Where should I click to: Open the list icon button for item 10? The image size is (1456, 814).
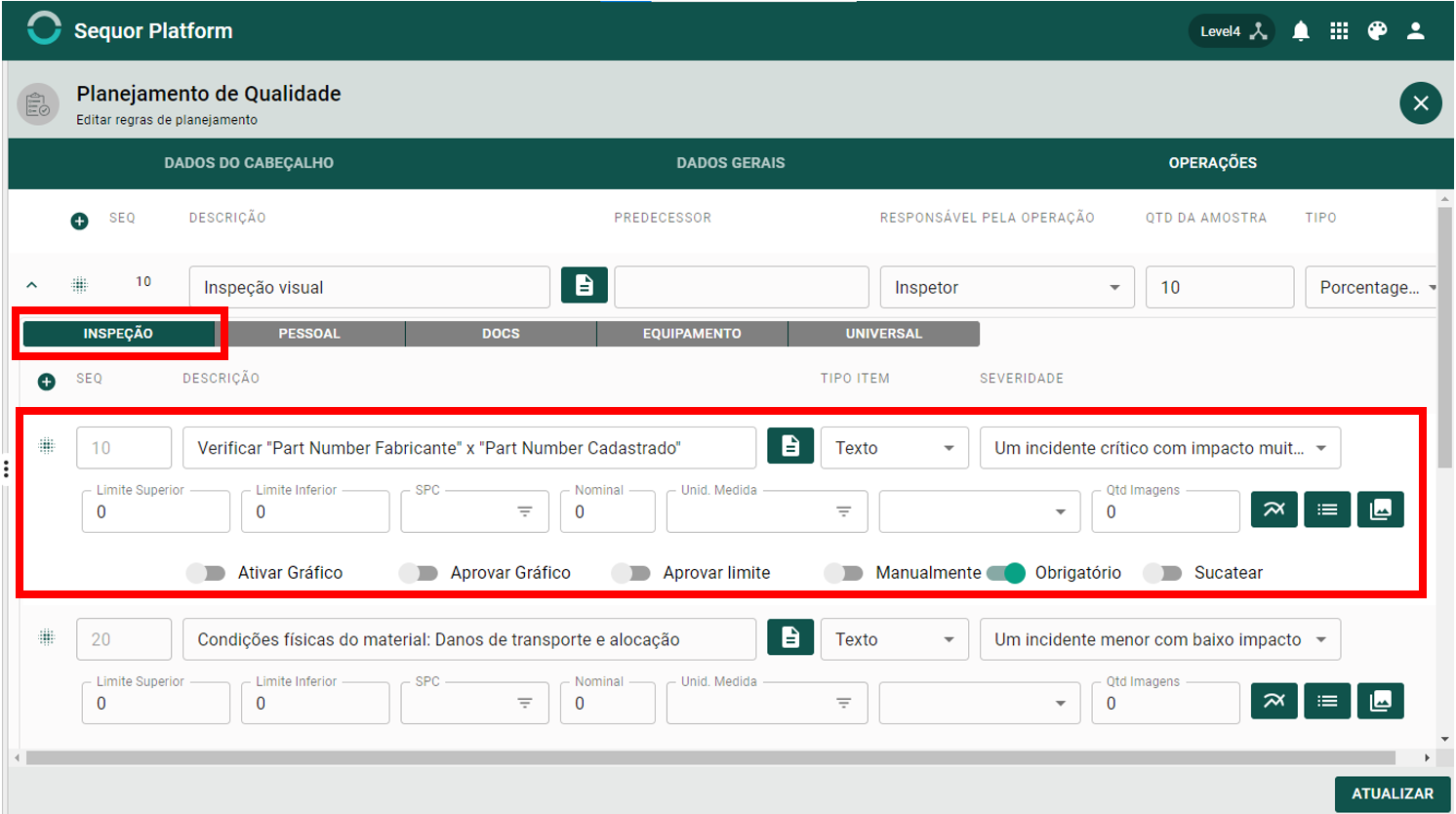(1327, 509)
